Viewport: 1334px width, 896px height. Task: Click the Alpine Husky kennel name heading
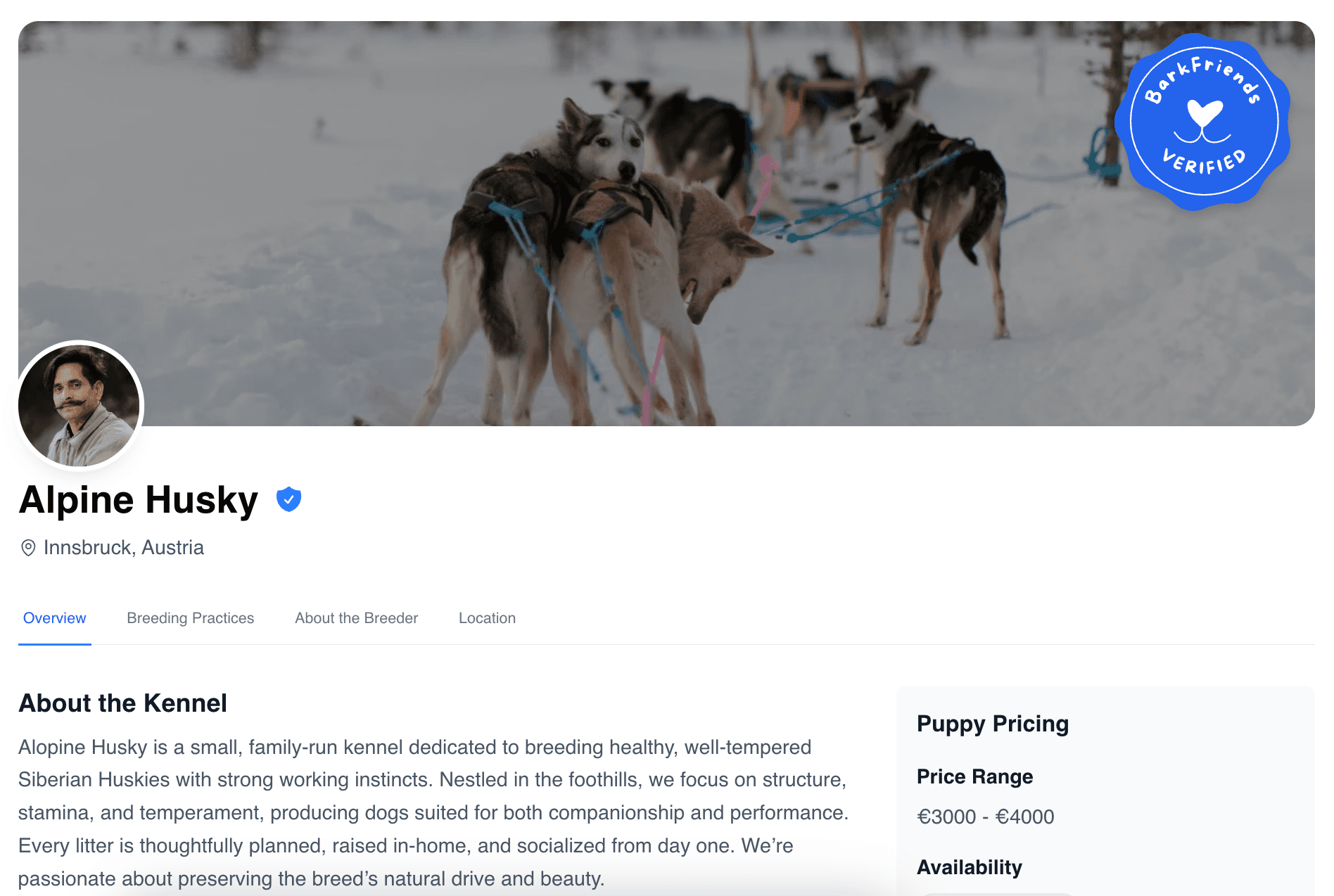(x=139, y=500)
